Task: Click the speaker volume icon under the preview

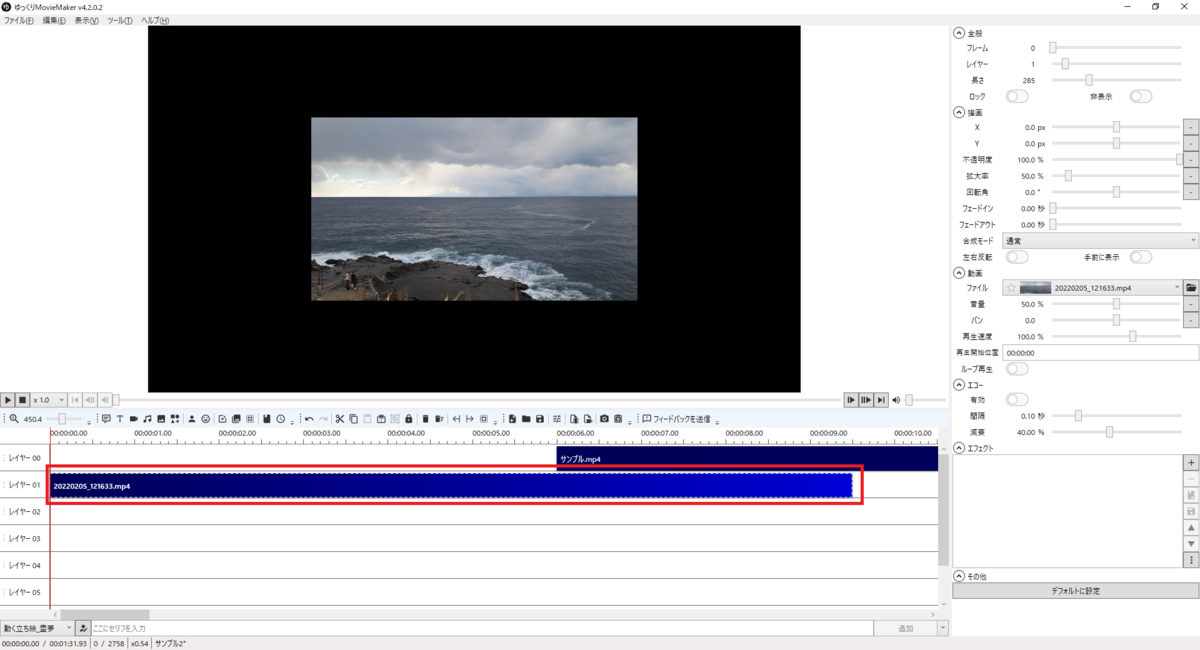Action: click(897, 400)
